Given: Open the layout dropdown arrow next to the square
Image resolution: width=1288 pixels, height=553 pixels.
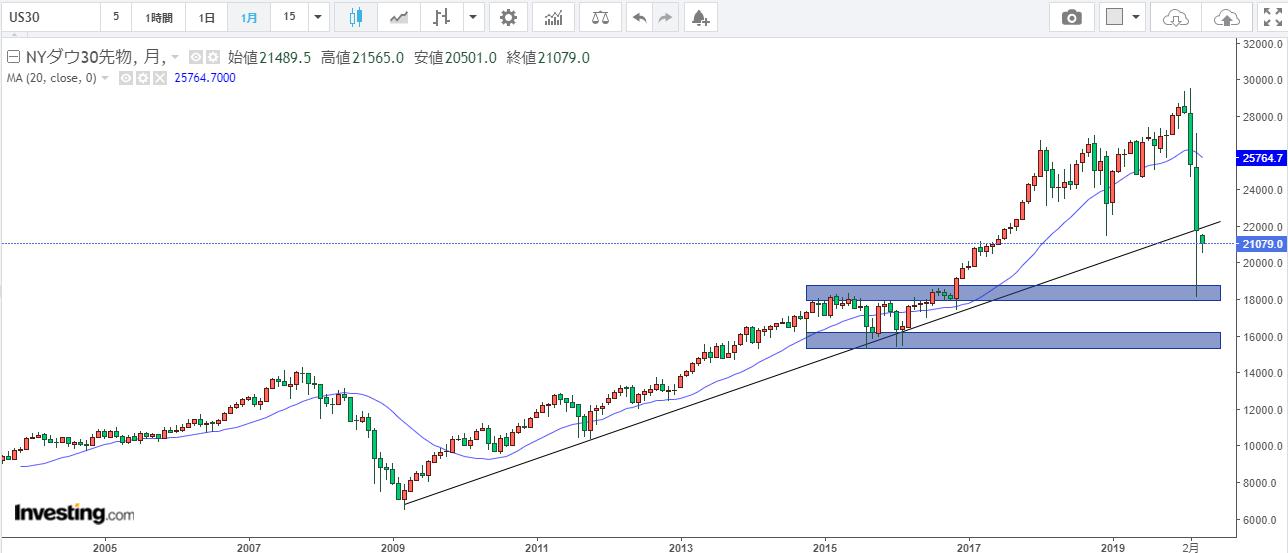Looking at the screenshot, I should [1138, 17].
